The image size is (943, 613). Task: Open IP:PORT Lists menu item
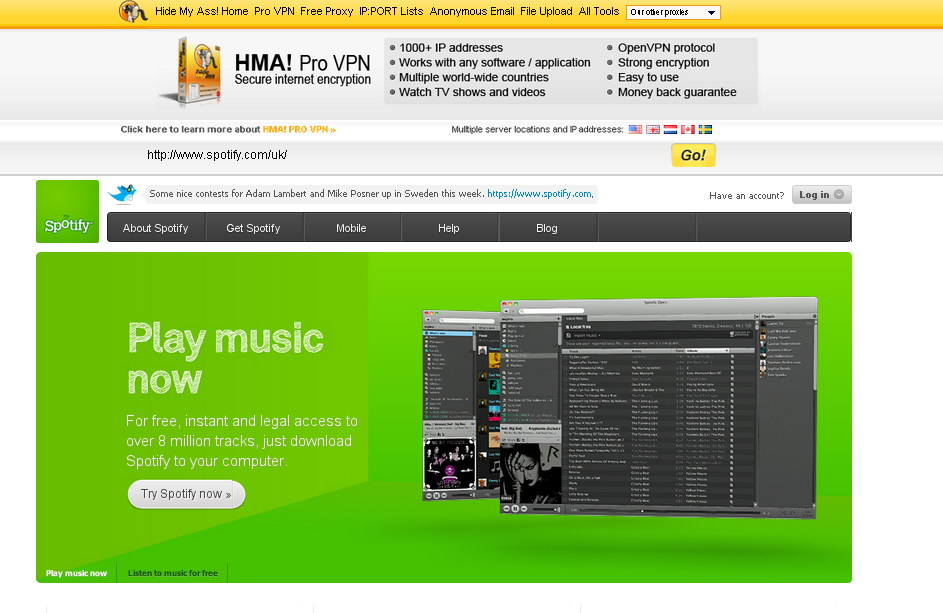391,11
